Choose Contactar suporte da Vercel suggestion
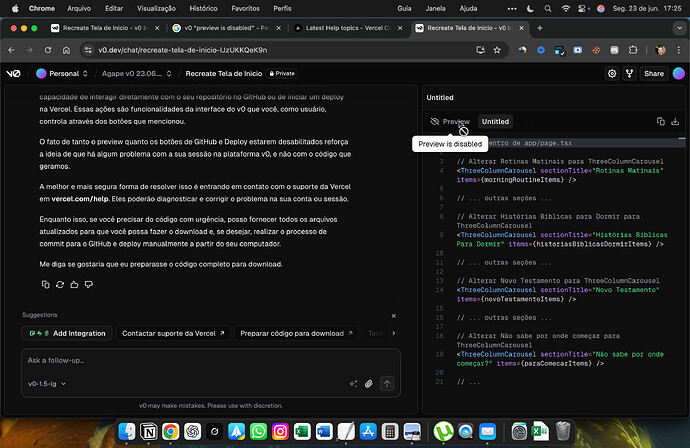The width and height of the screenshot is (690, 448). (173, 333)
